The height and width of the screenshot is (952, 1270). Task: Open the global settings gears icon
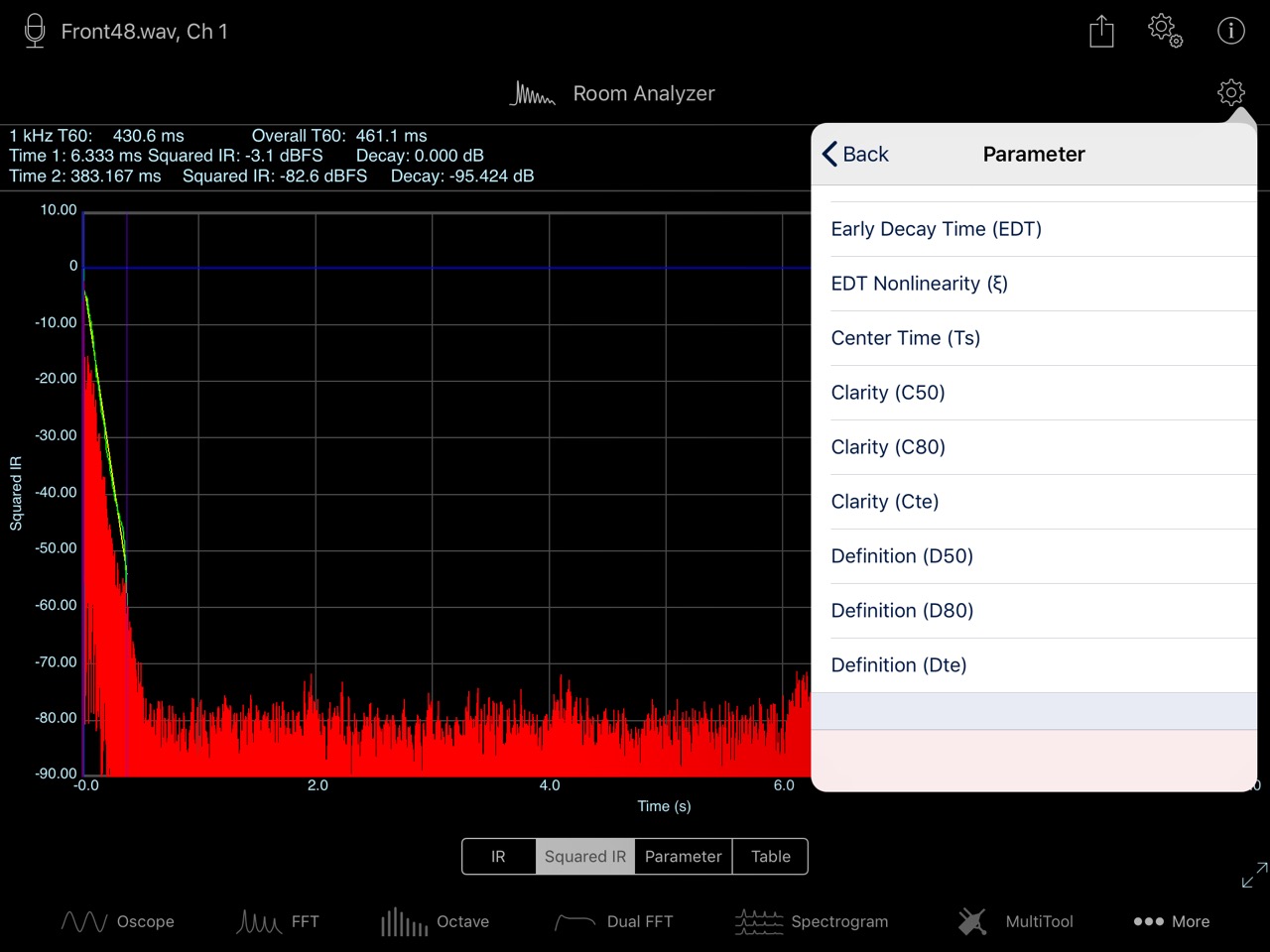1165,31
